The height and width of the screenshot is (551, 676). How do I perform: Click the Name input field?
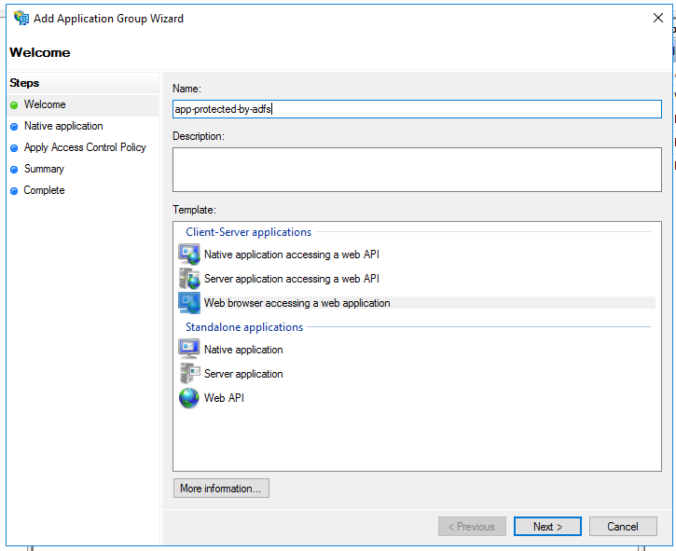417,109
